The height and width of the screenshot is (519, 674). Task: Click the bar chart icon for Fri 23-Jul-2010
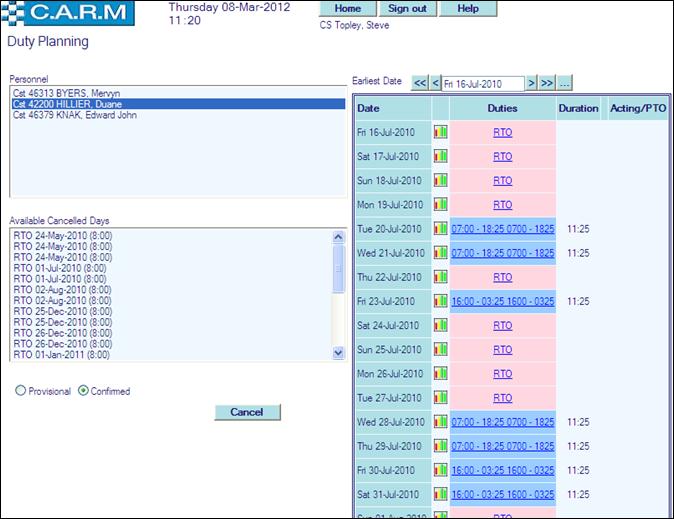(x=440, y=301)
